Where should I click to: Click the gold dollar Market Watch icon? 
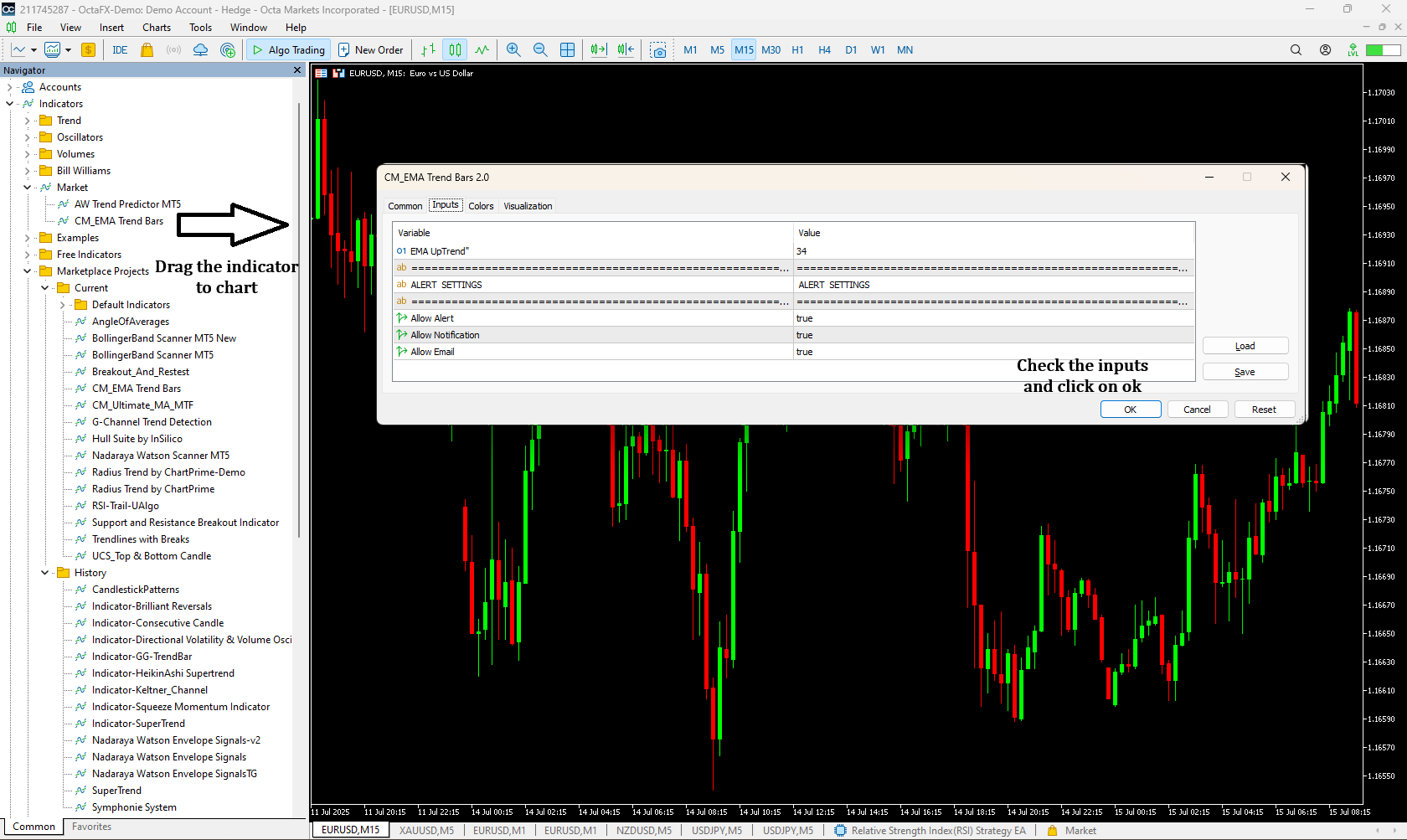pos(88,50)
